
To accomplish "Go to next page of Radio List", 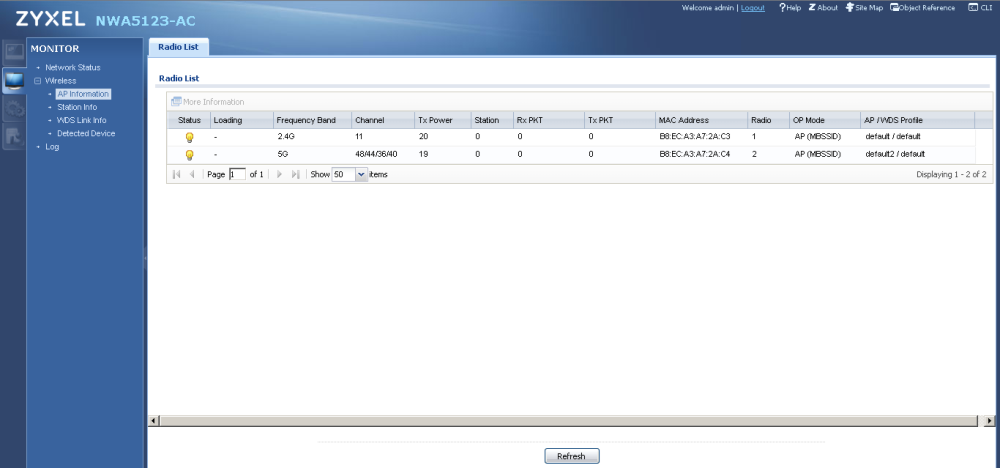I will [279, 174].
